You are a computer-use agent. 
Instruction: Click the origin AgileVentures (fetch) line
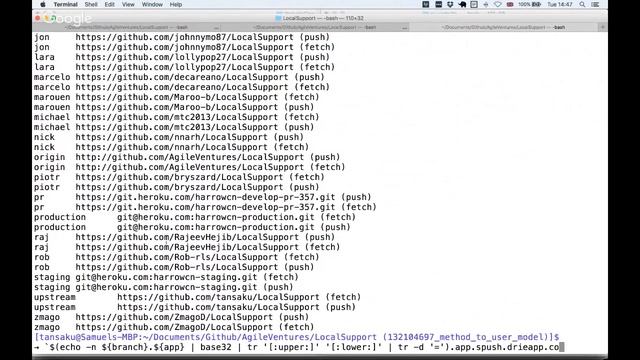point(189,167)
